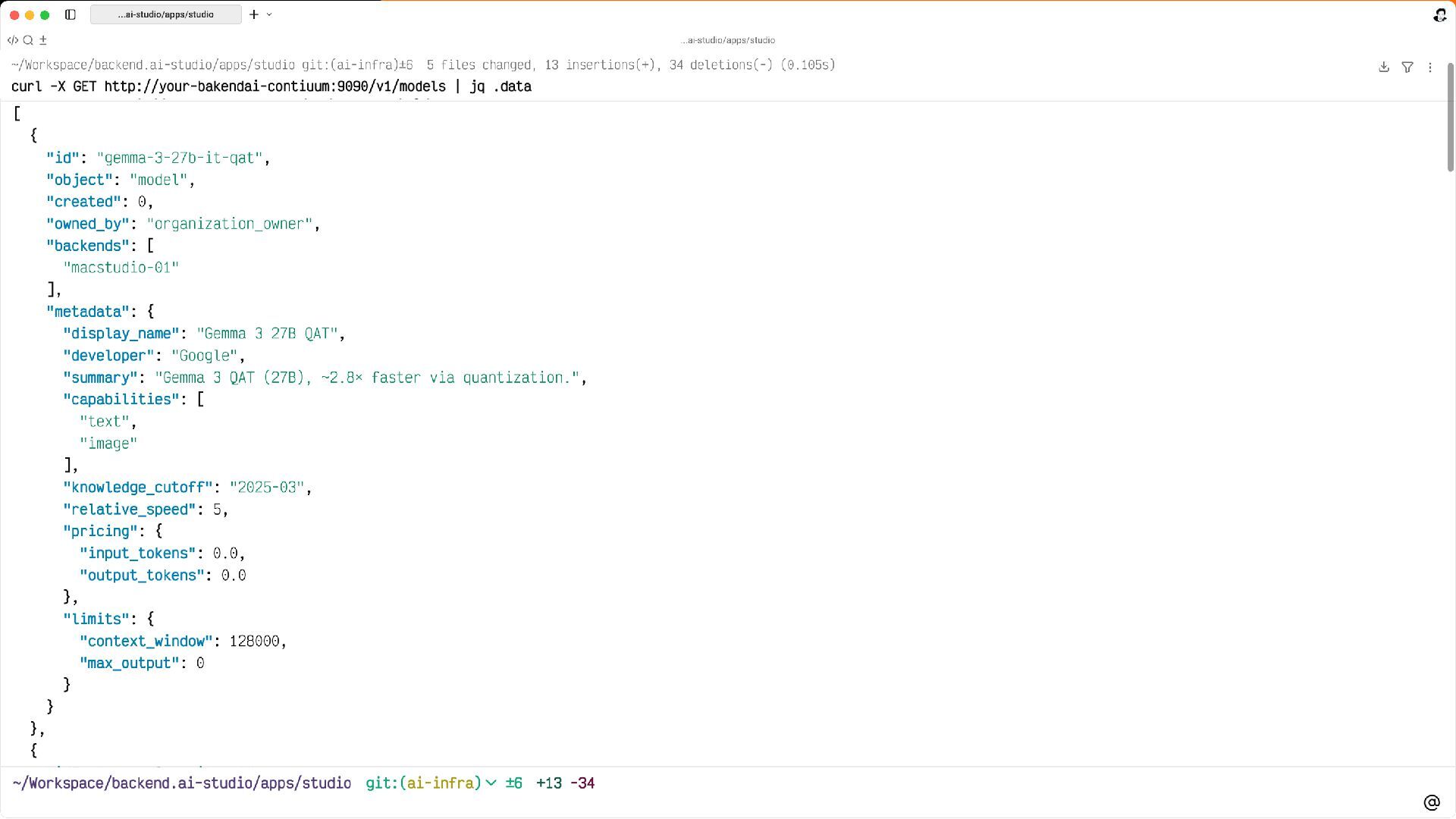
Task: Click the ai-infra branch name in prompt
Action: pyautogui.click(x=441, y=783)
